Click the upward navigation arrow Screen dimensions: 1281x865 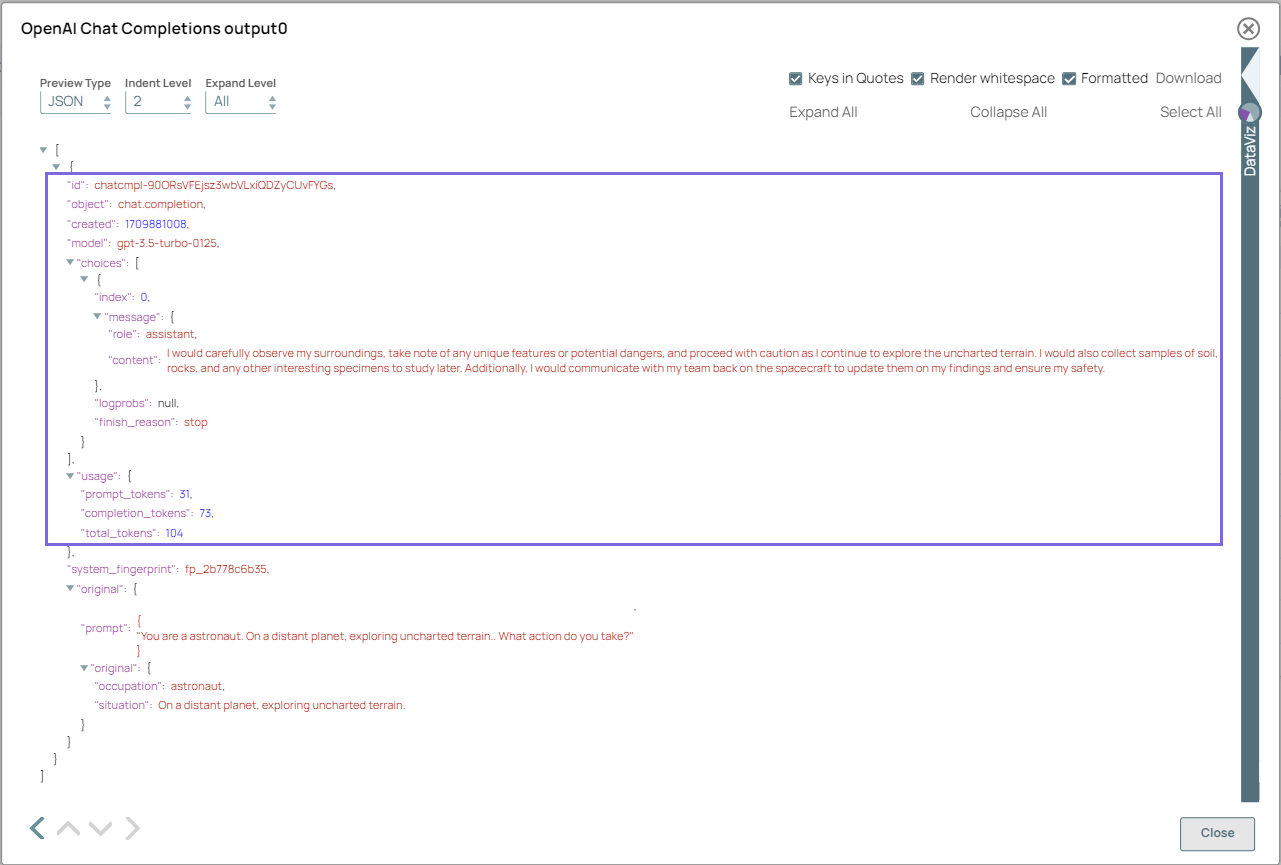(x=68, y=828)
